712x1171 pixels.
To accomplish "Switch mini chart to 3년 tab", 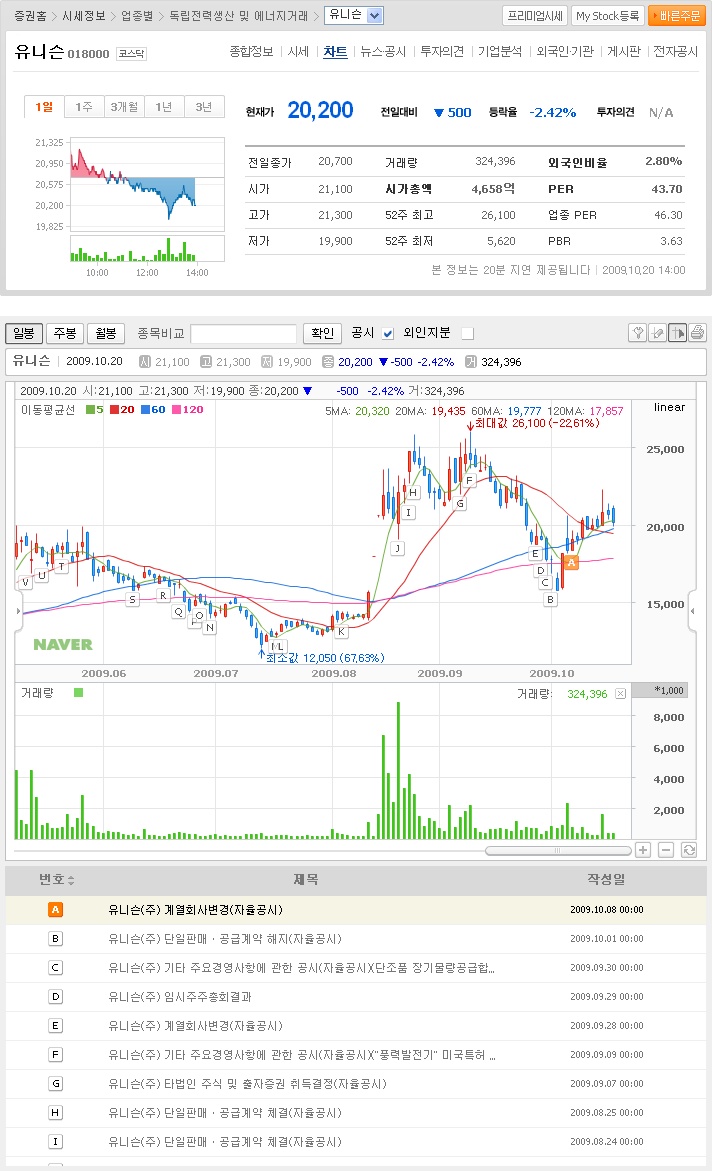I will point(204,107).
